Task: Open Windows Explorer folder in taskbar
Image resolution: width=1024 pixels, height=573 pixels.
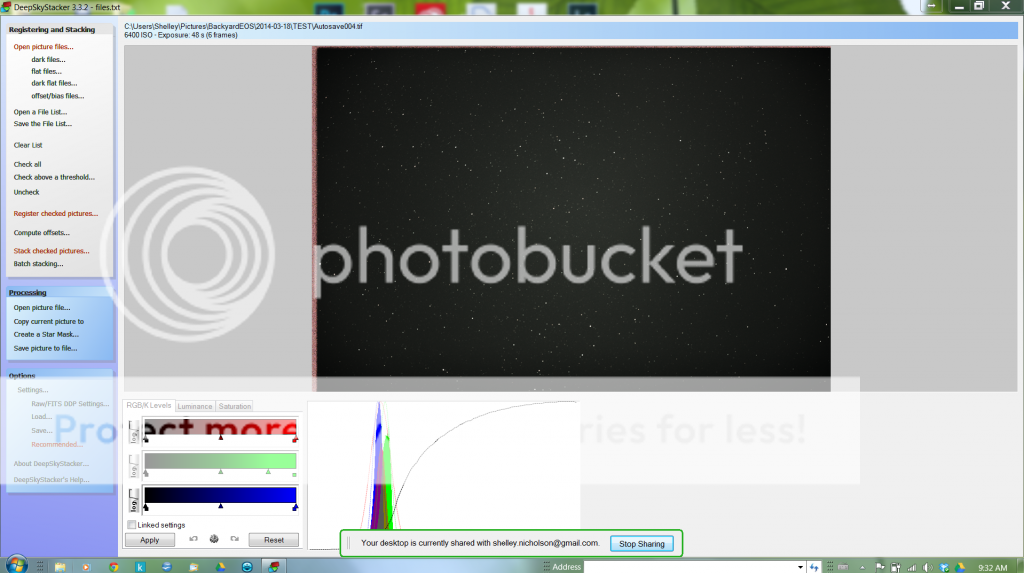Action: (59, 567)
